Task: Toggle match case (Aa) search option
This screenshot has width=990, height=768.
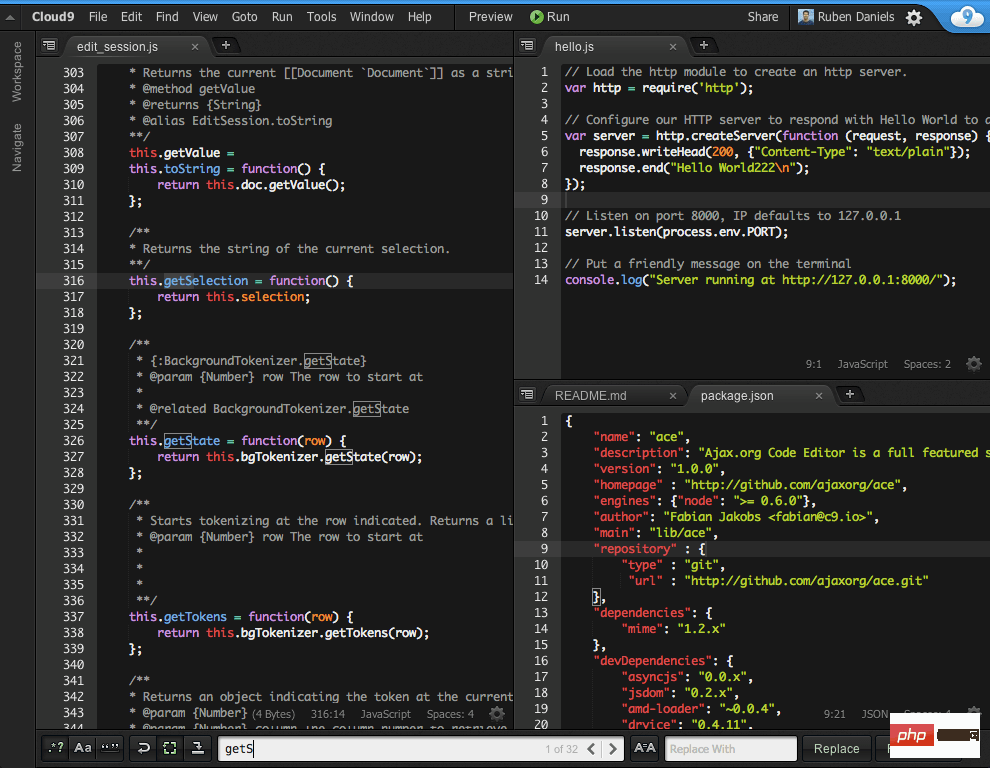Action: [83, 748]
